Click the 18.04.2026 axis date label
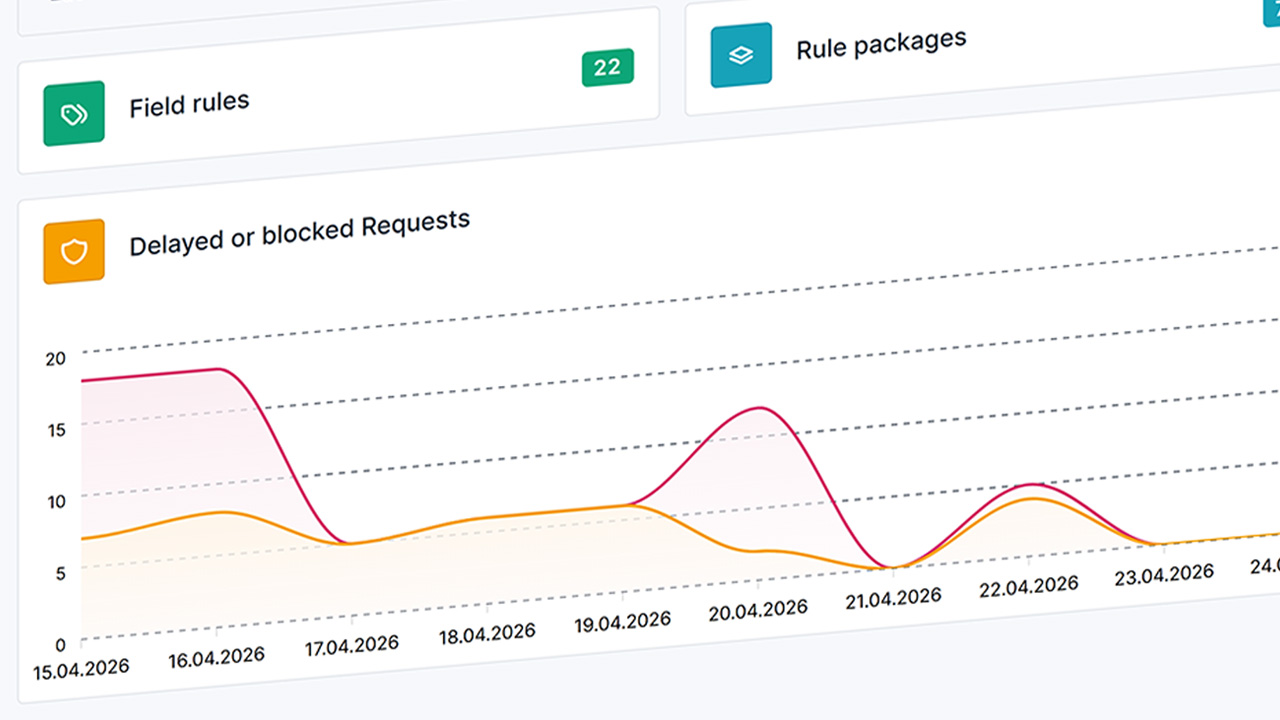The height and width of the screenshot is (720, 1280). (x=487, y=633)
